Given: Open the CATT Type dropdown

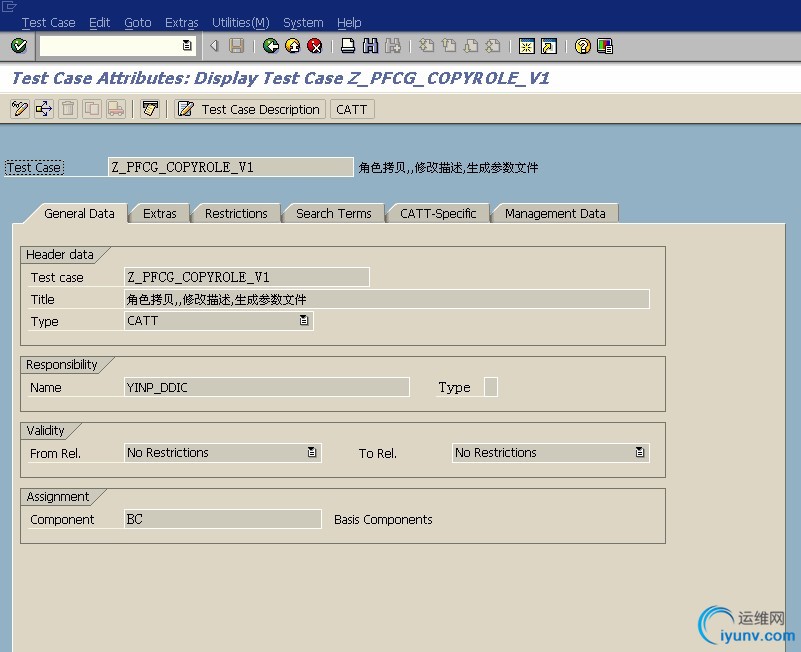Looking at the screenshot, I should point(304,320).
